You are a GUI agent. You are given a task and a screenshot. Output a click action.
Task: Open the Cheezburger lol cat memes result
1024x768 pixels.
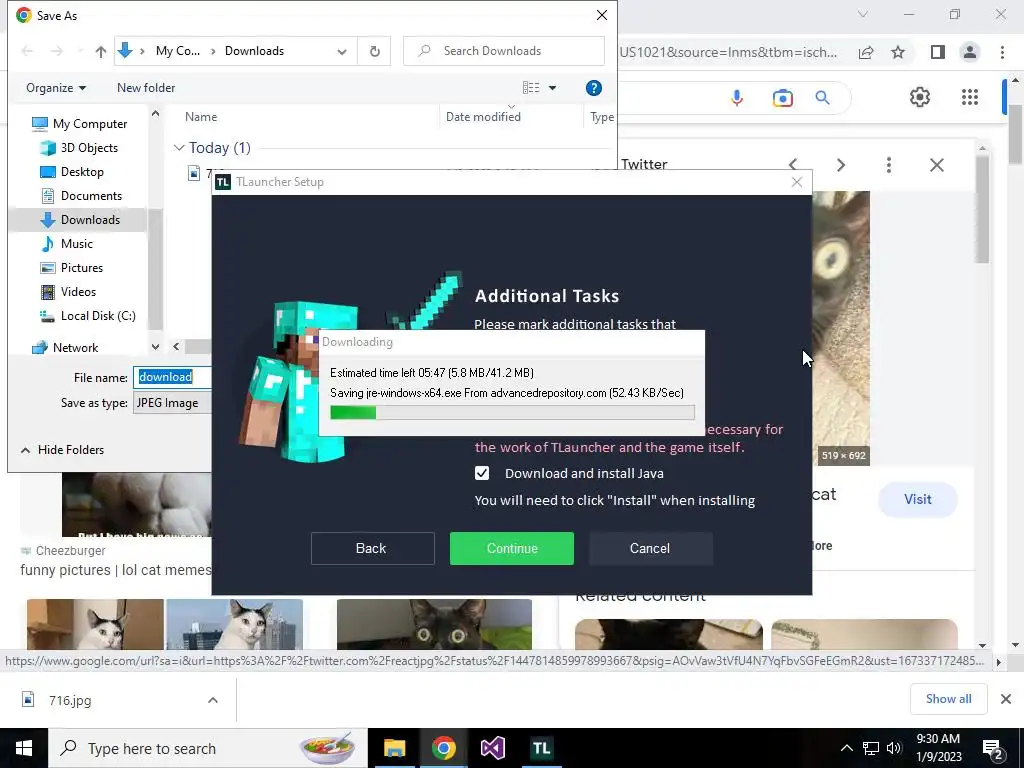[116, 570]
